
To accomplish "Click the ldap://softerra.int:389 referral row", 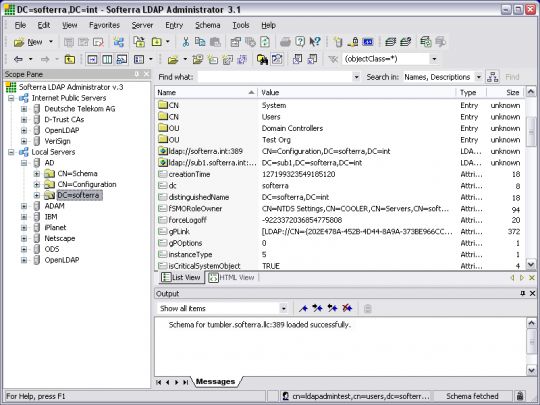I will pos(339,151).
